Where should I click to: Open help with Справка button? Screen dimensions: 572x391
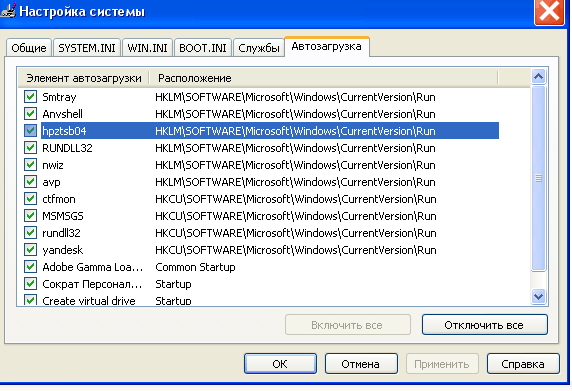pyautogui.click(x=523, y=364)
